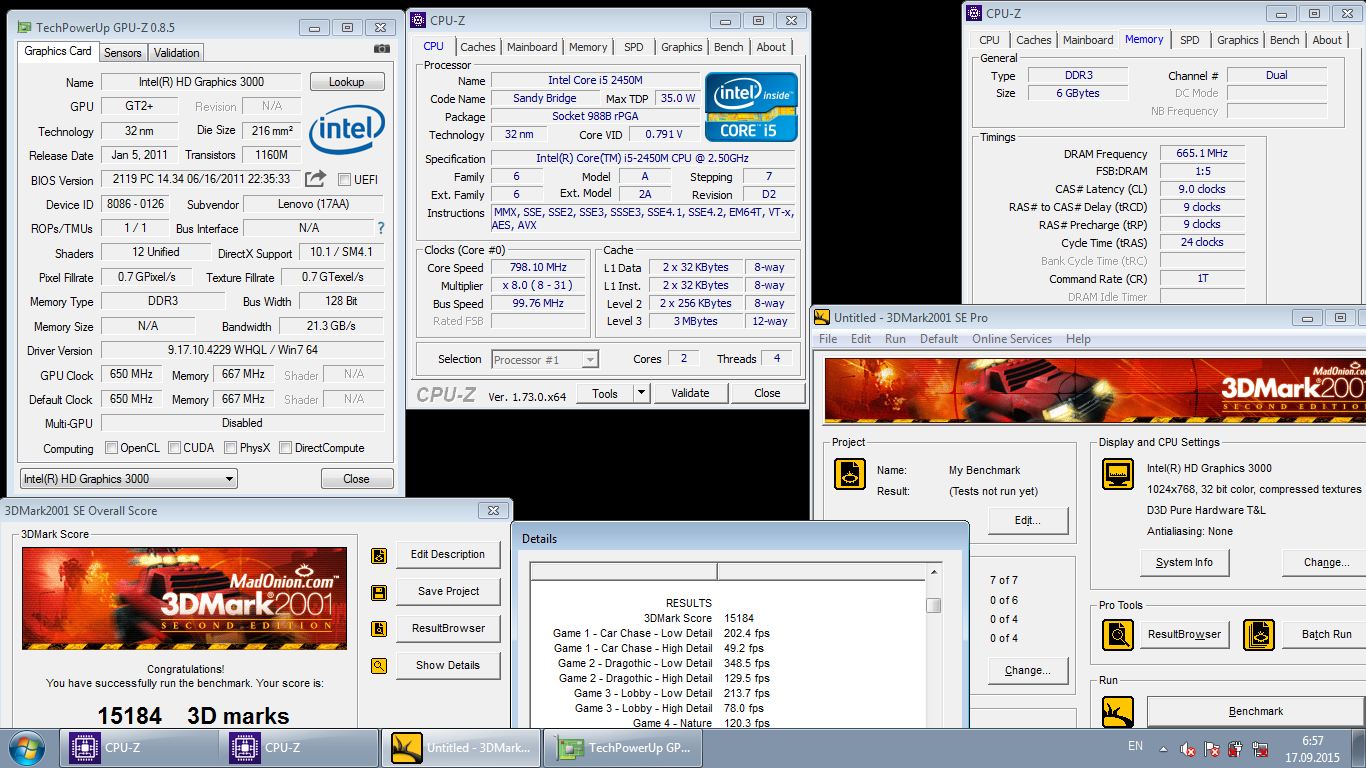Click the power plug tray icon
1366x768 pixels.
tap(1235, 748)
